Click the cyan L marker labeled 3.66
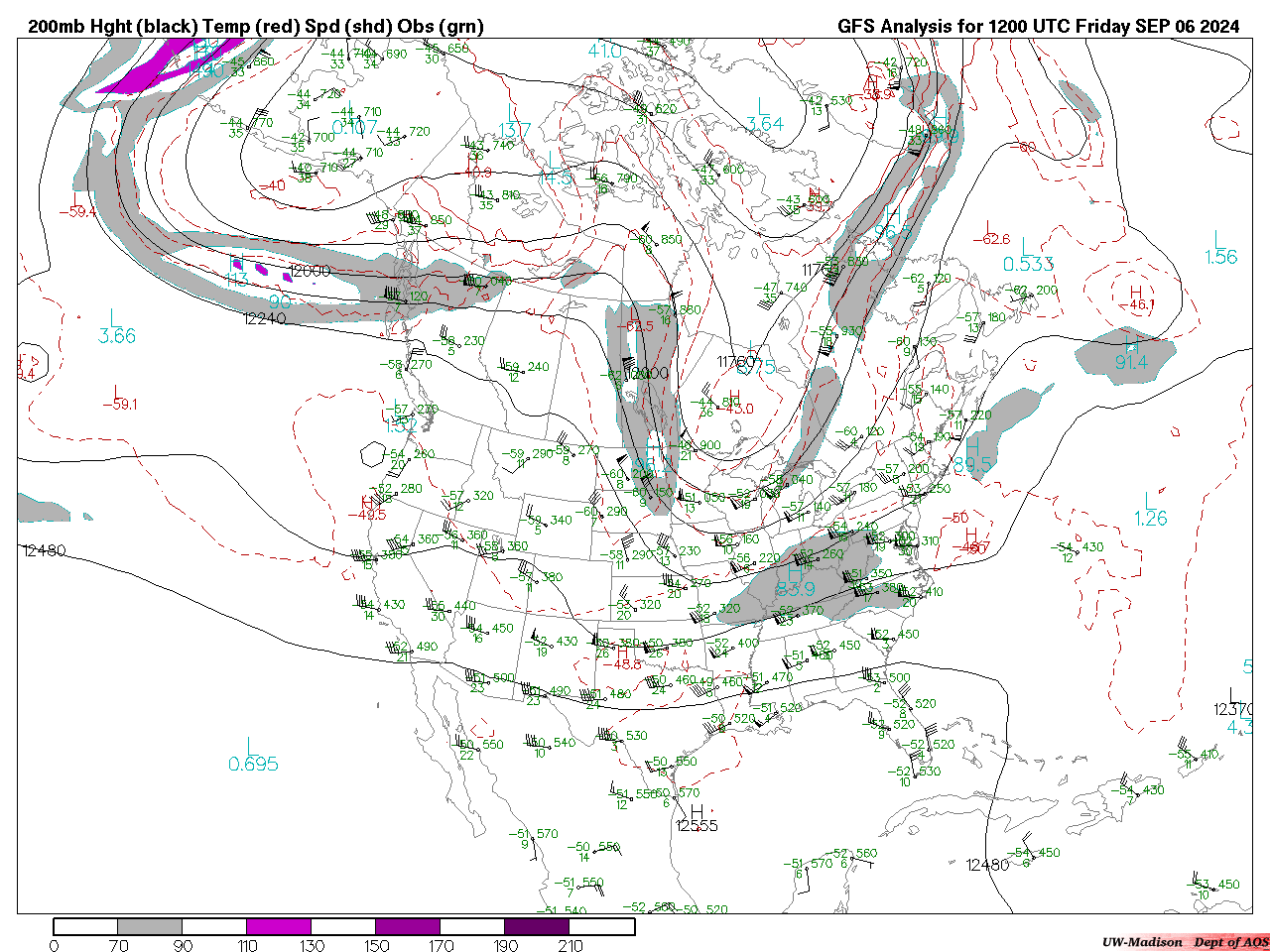1270x952 pixels. [113, 317]
